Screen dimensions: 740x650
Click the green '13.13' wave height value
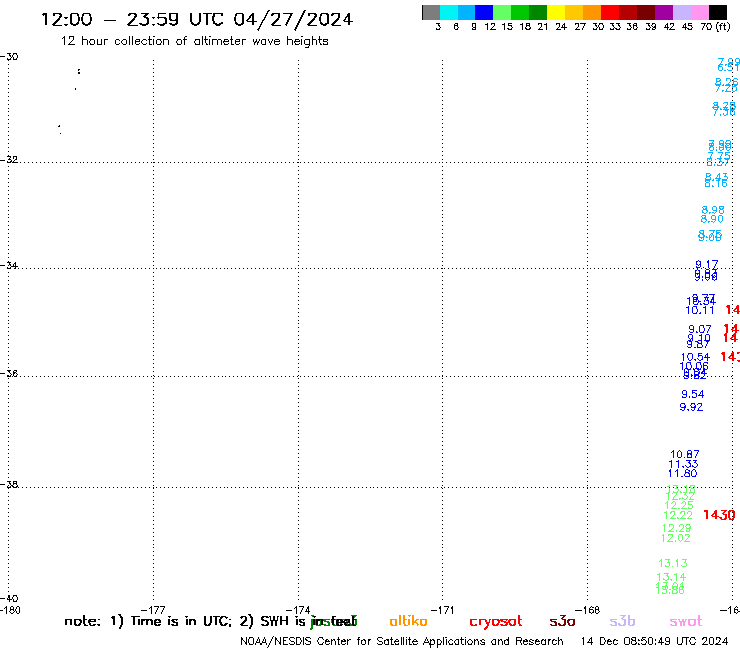(673, 563)
